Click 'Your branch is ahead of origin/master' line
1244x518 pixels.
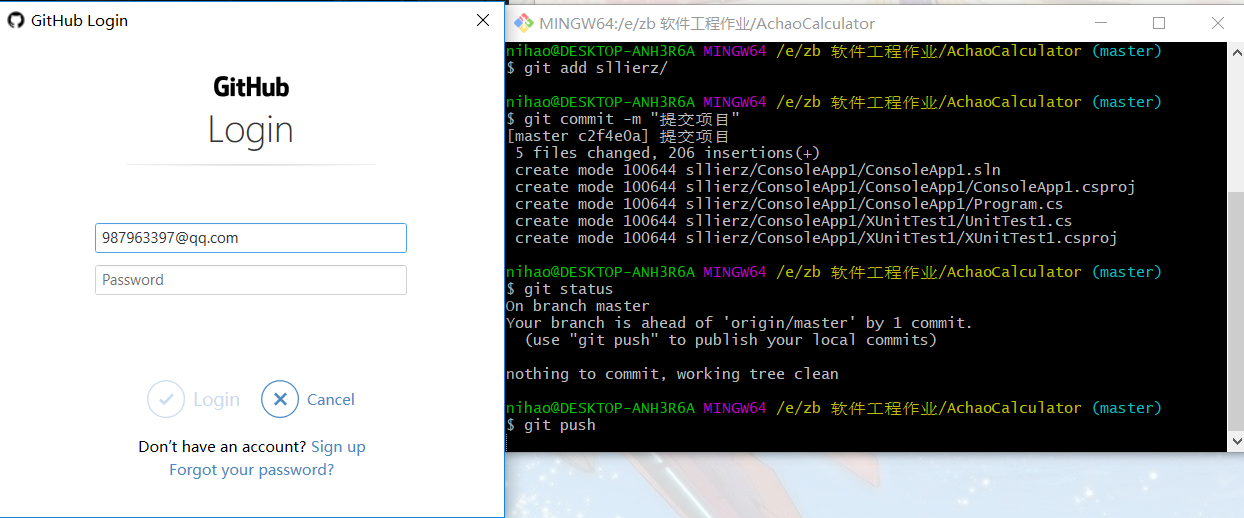739,323
